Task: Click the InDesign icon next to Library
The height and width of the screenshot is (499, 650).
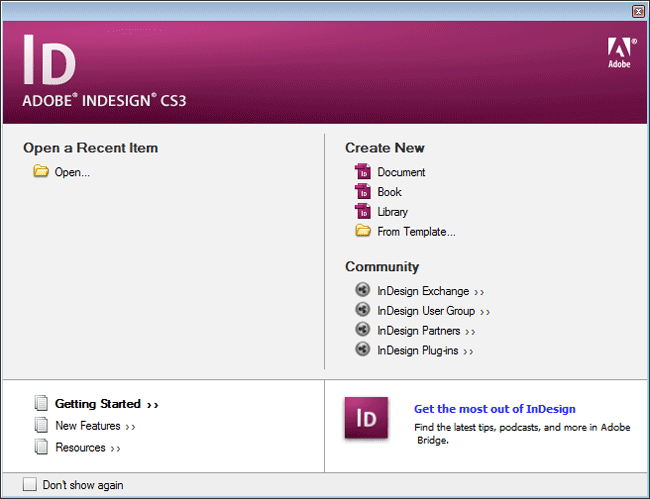Action: (363, 211)
